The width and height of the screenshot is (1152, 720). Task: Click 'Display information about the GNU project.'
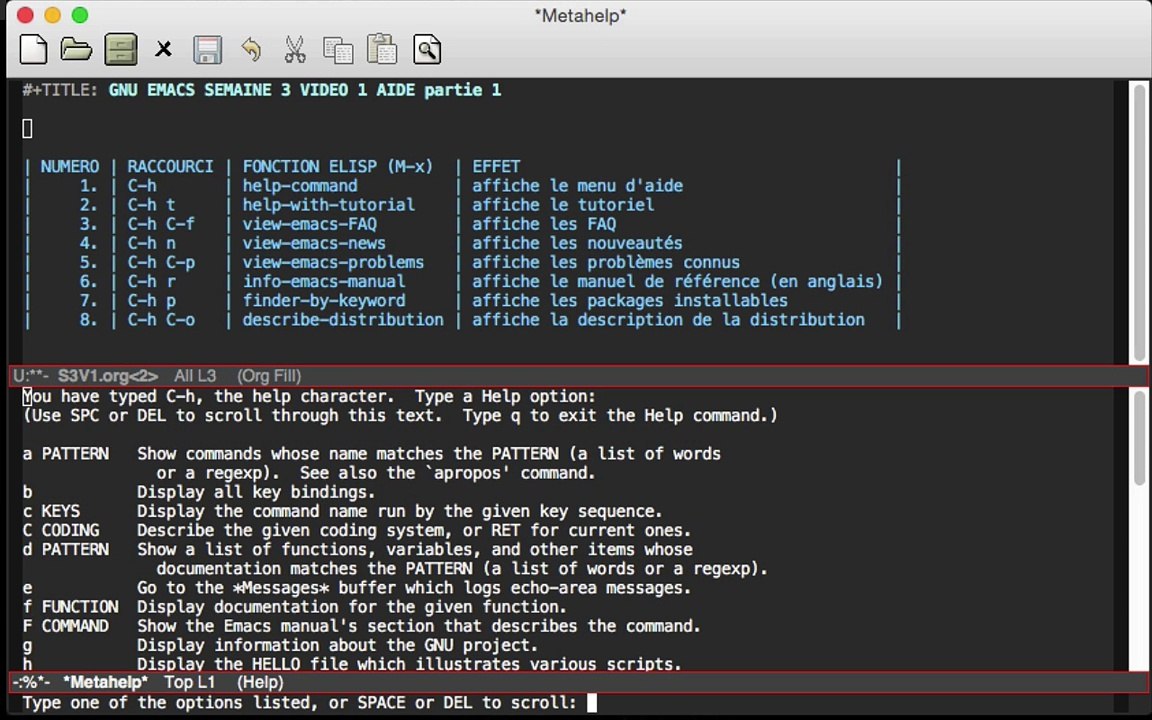(337, 645)
